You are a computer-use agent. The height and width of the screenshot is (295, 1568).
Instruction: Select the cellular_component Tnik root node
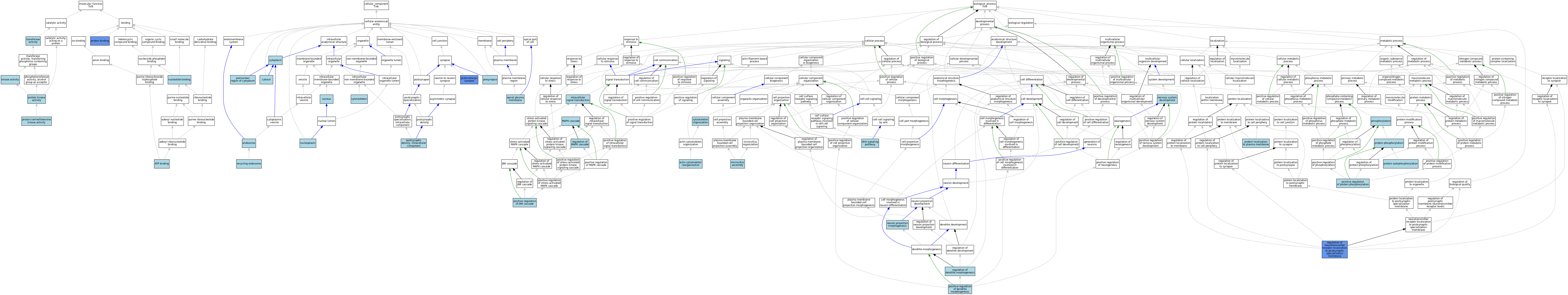376,6
